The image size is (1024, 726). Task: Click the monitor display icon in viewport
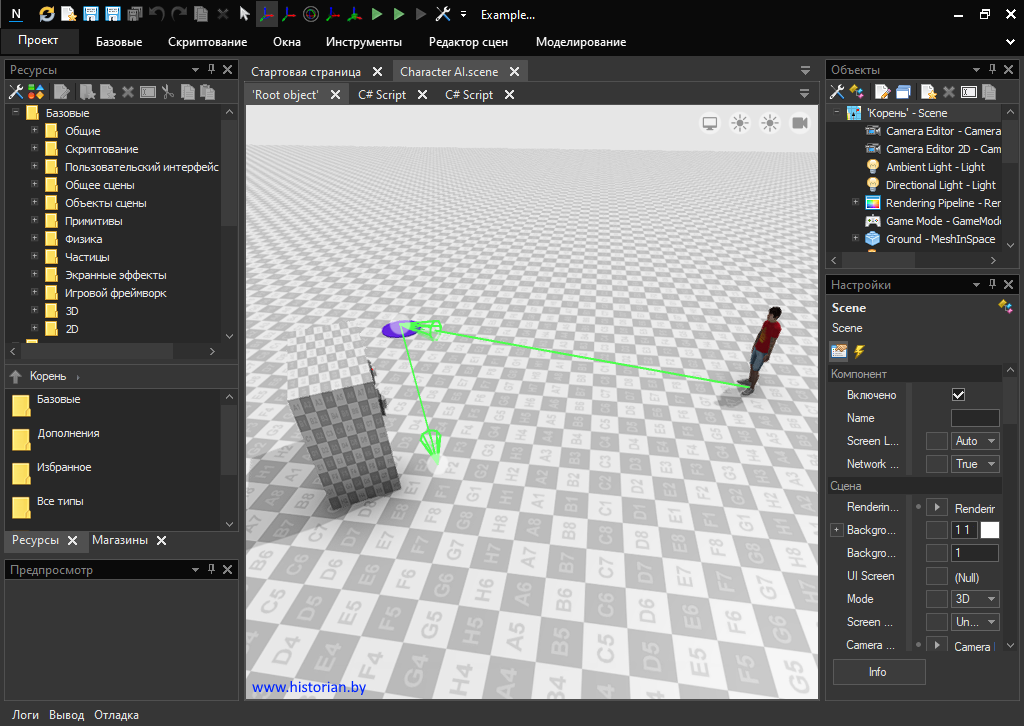tap(710, 123)
